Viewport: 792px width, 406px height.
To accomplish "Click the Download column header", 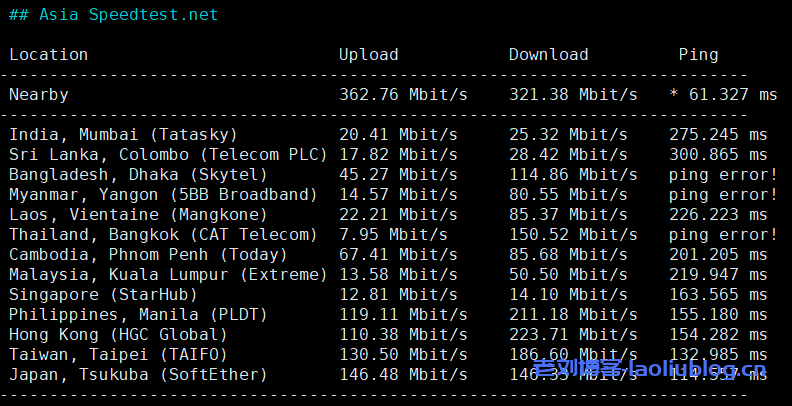I will pyautogui.click(x=548, y=55).
